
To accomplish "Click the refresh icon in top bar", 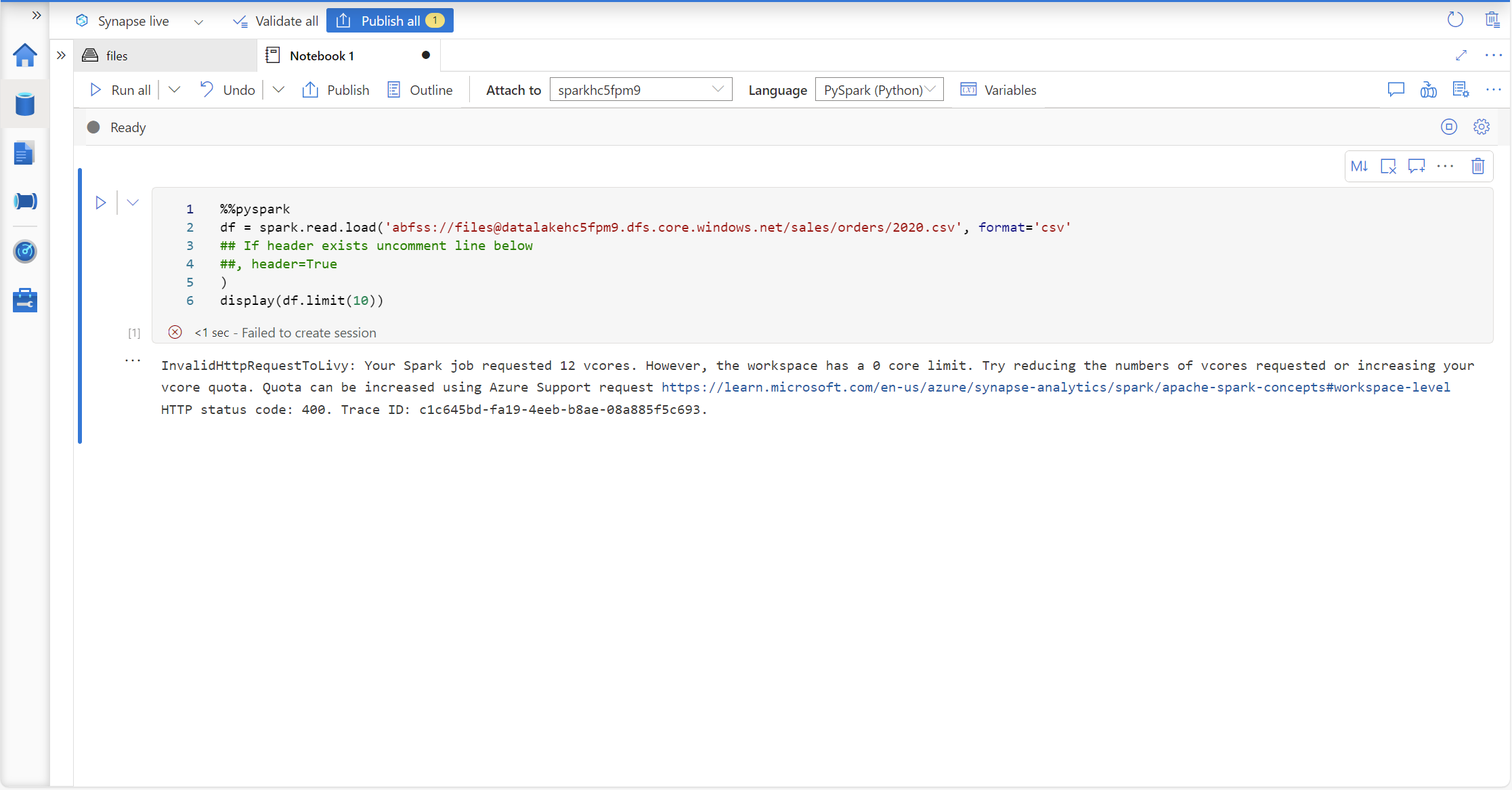I will pos(1455,20).
